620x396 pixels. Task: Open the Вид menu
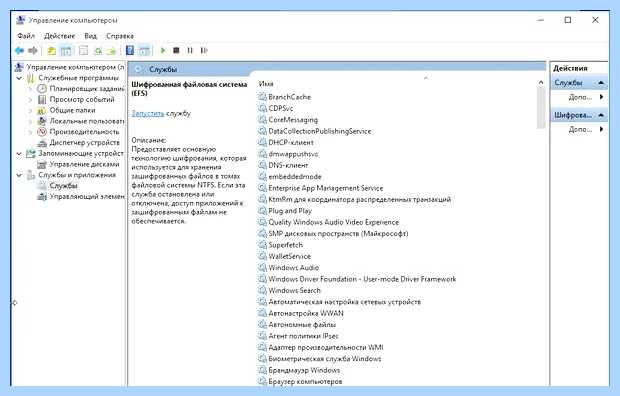click(x=91, y=36)
